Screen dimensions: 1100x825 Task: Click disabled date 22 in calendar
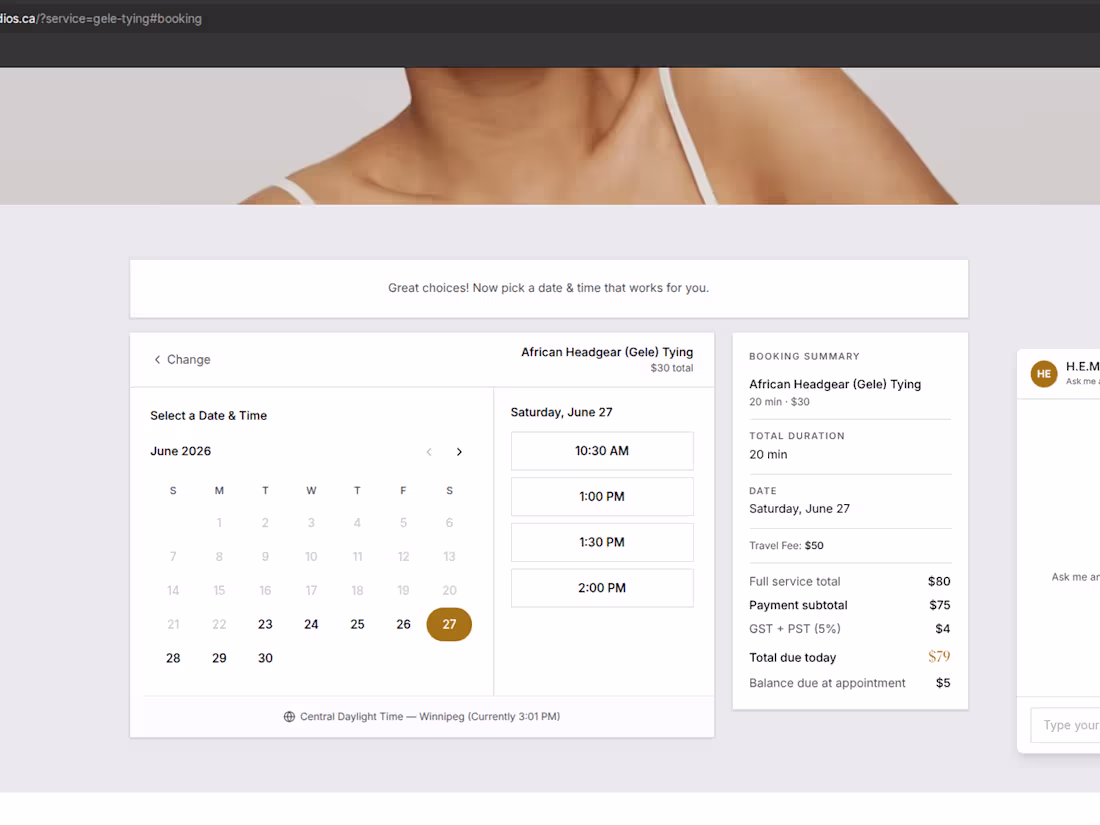tap(219, 624)
